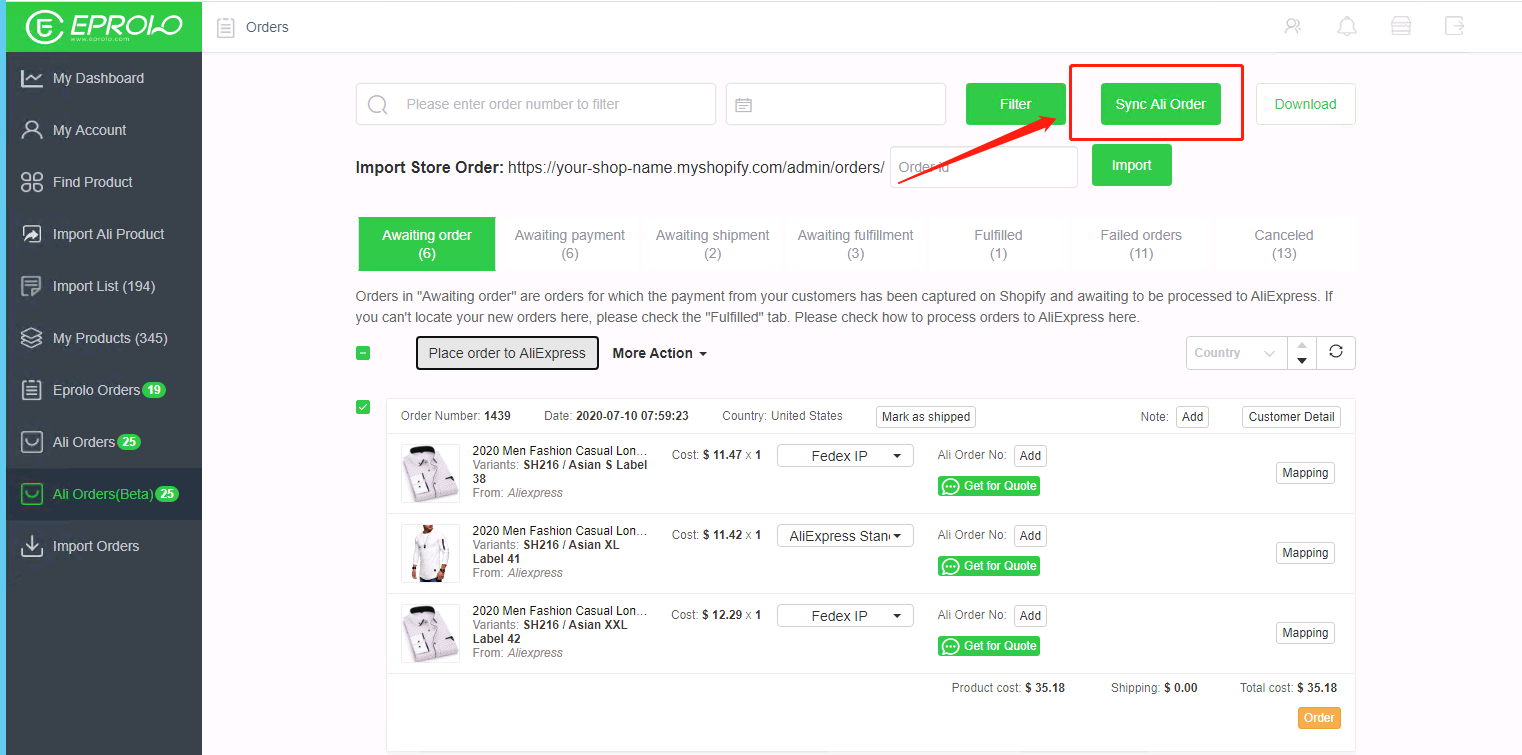Open the calendar date picker icon

click(743, 105)
